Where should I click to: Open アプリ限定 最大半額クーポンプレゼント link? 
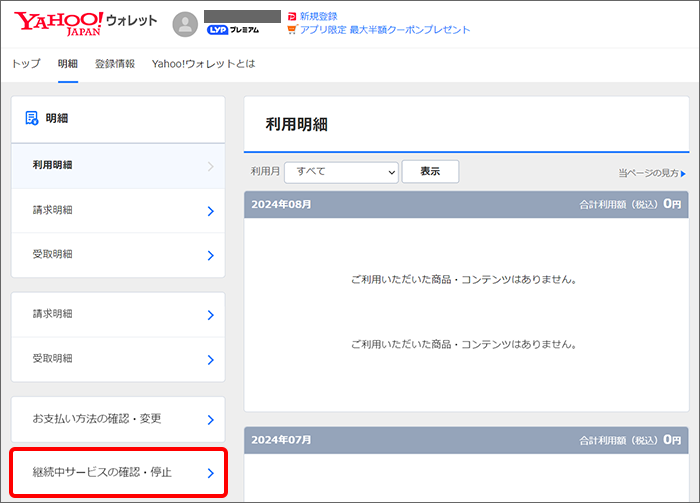point(385,30)
